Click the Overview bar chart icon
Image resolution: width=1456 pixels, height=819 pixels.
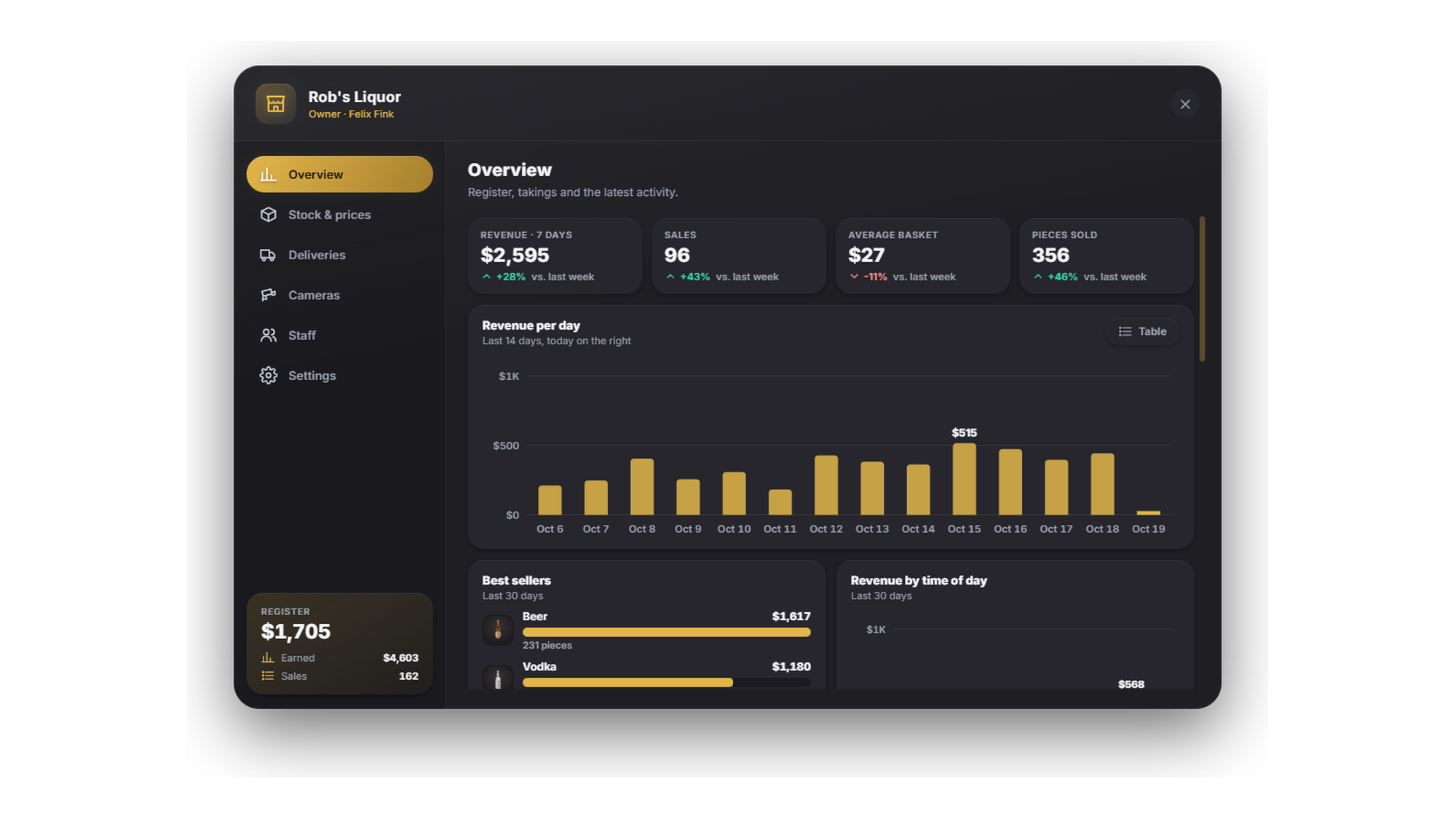tap(268, 174)
